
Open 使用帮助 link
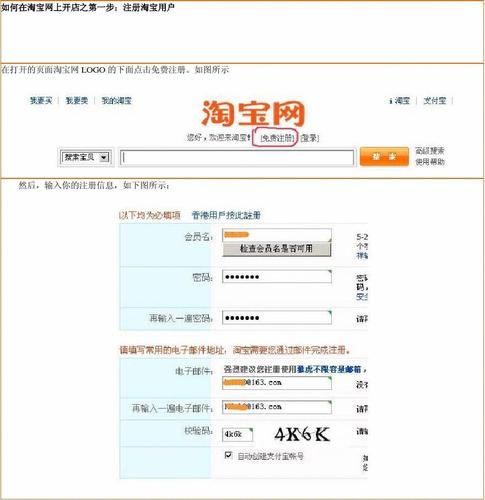[x=430, y=162]
